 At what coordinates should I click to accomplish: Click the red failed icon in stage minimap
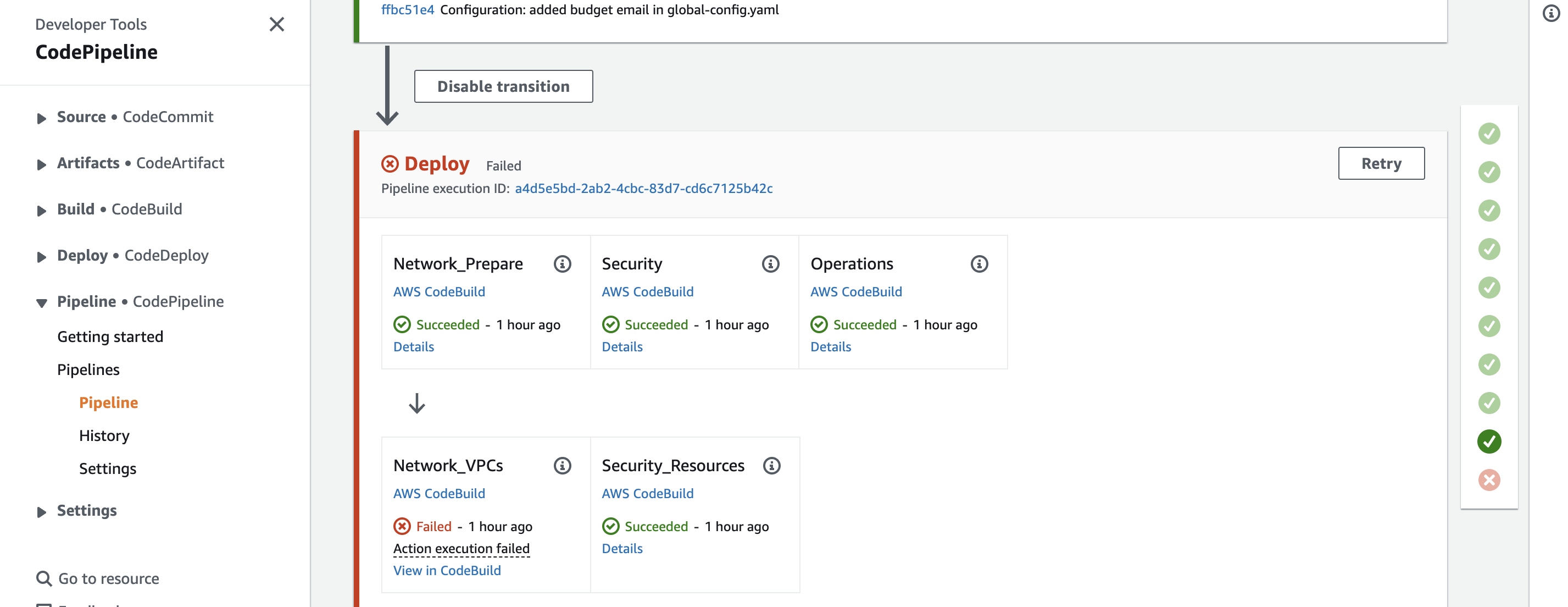pos(1489,480)
